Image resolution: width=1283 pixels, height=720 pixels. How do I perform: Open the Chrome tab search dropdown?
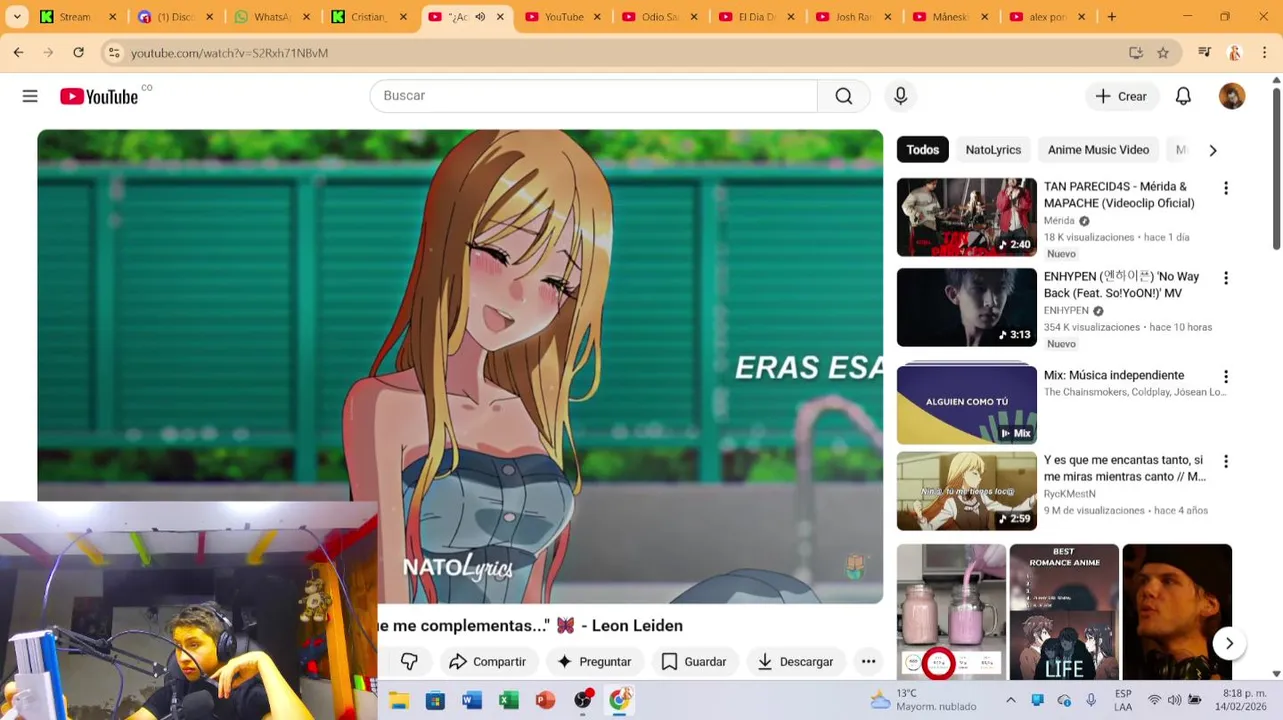coord(17,17)
